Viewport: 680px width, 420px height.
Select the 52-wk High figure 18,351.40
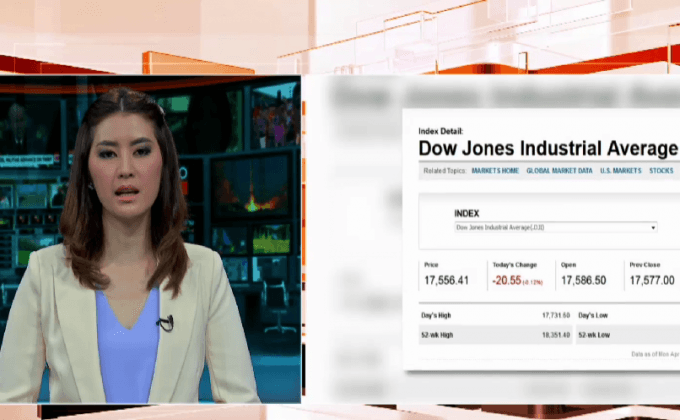tap(553, 335)
